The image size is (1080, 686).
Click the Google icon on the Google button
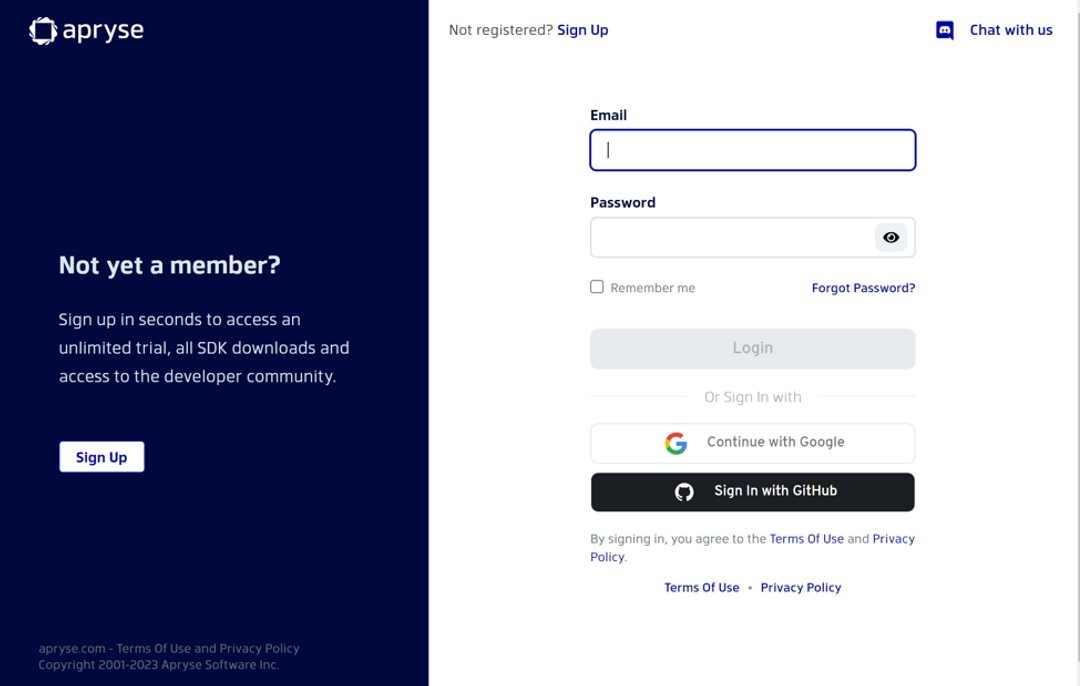coord(676,443)
